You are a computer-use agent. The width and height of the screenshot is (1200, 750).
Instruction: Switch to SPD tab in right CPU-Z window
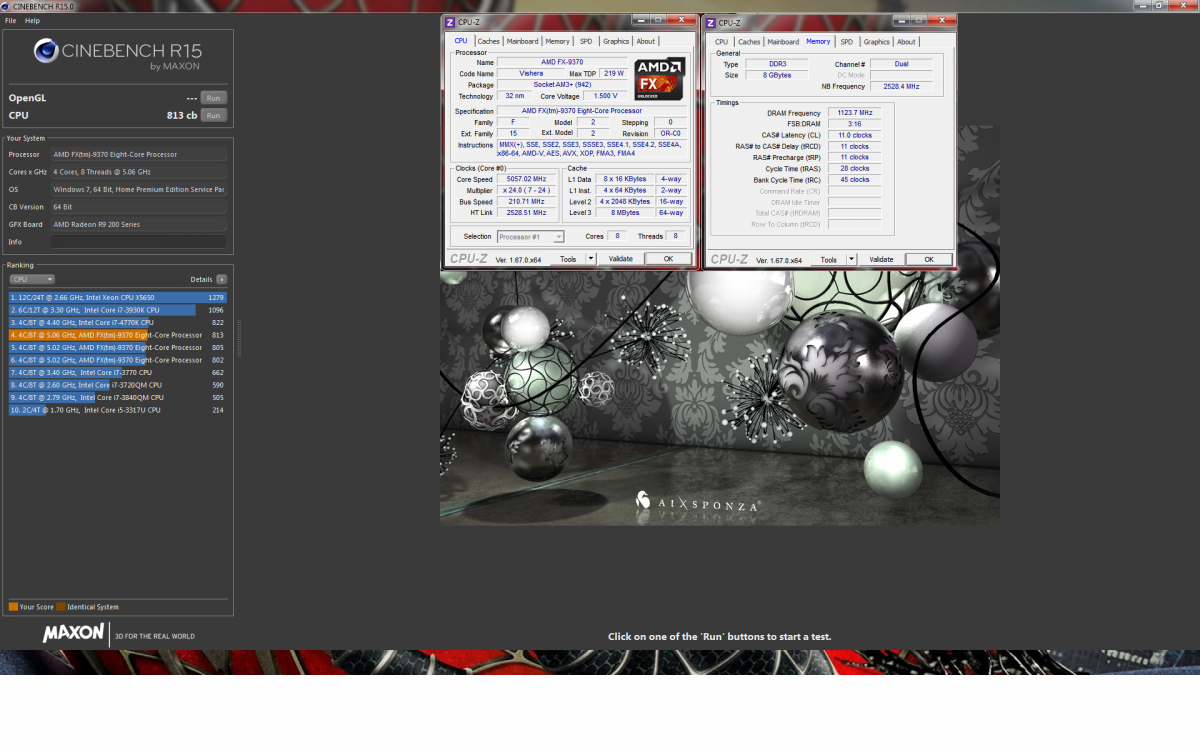[847, 42]
